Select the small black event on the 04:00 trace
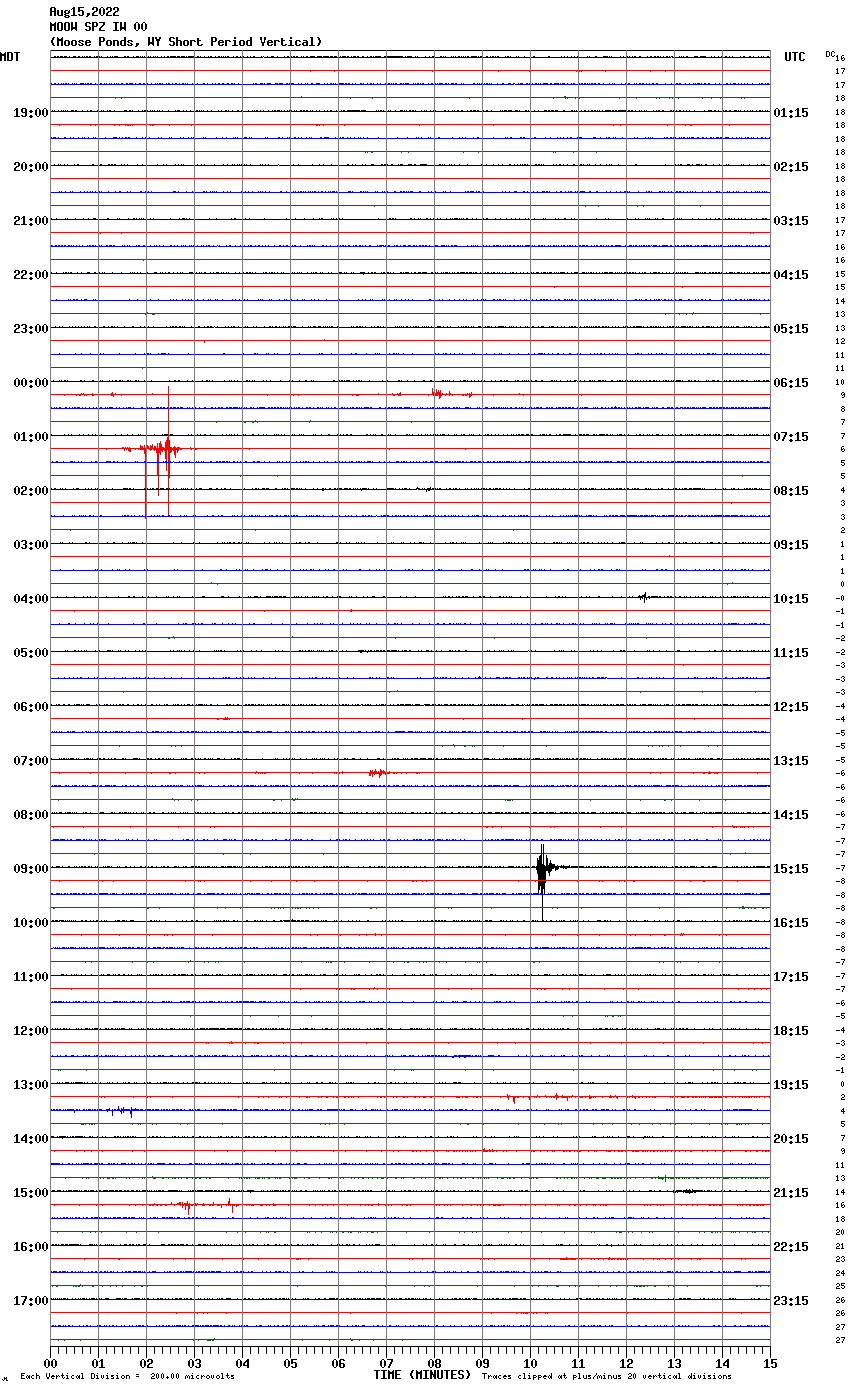850x1390 pixels. (644, 597)
